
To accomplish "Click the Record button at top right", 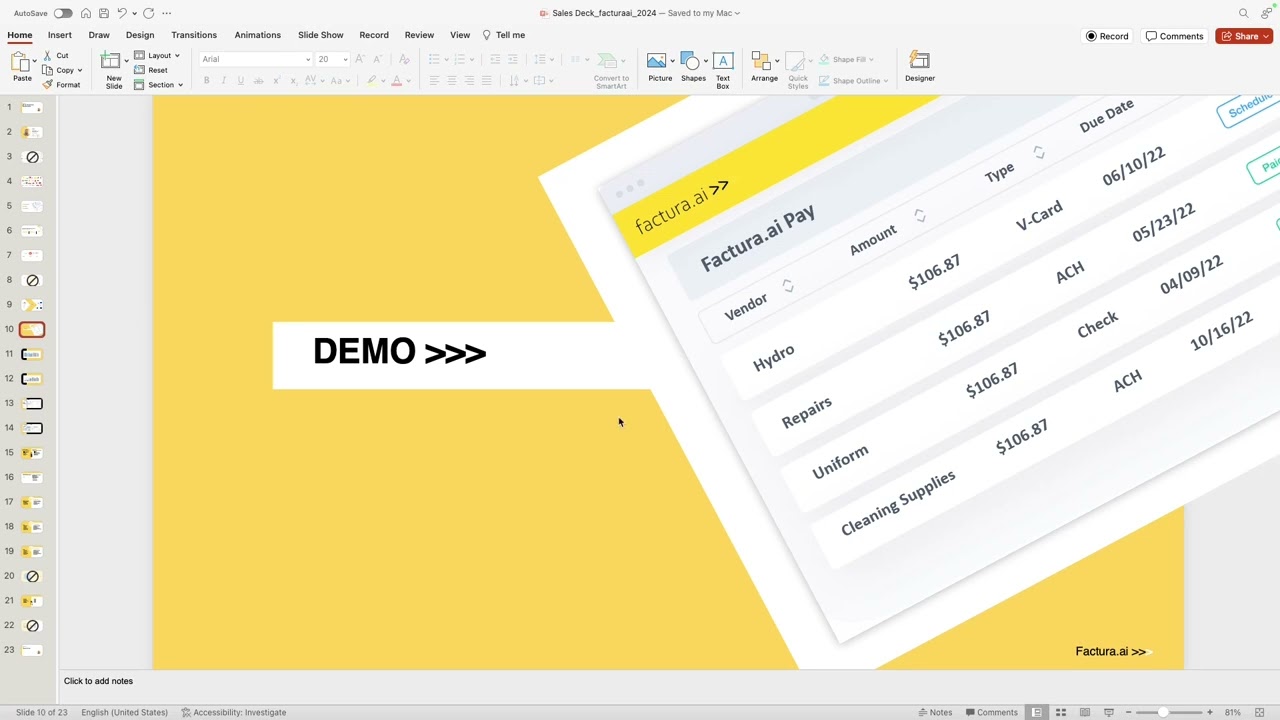I will click(1107, 36).
